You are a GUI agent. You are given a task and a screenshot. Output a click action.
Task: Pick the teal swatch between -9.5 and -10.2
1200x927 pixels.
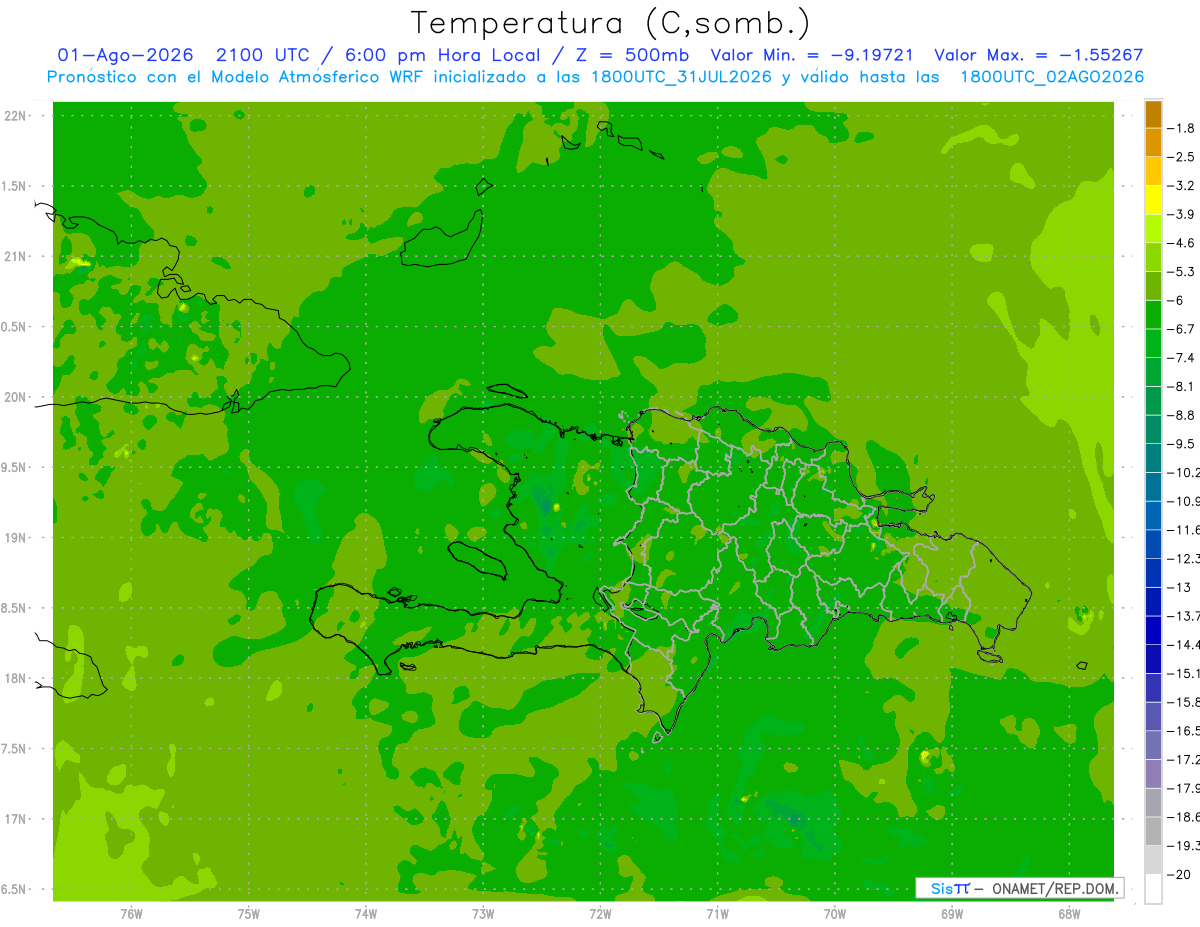click(1153, 458)
